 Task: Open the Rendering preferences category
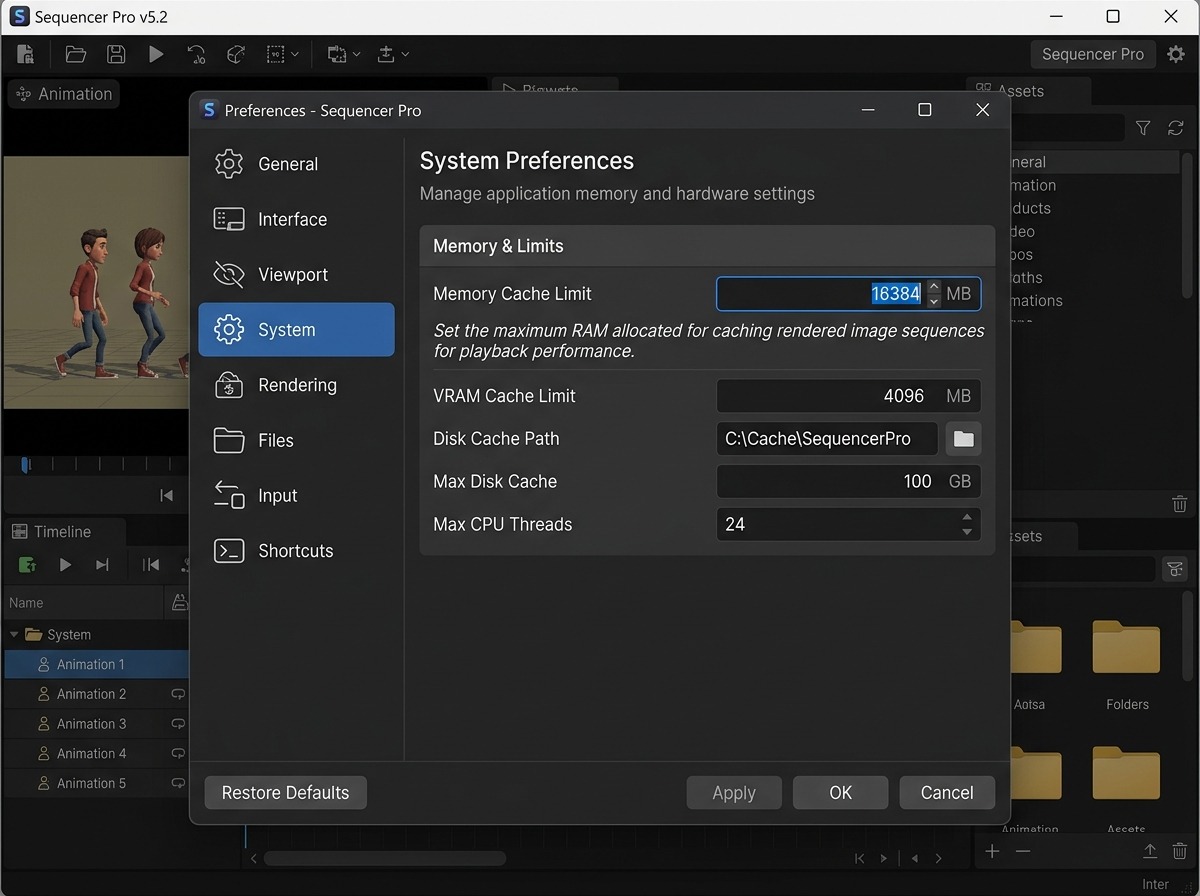click(x=297, y=385)
